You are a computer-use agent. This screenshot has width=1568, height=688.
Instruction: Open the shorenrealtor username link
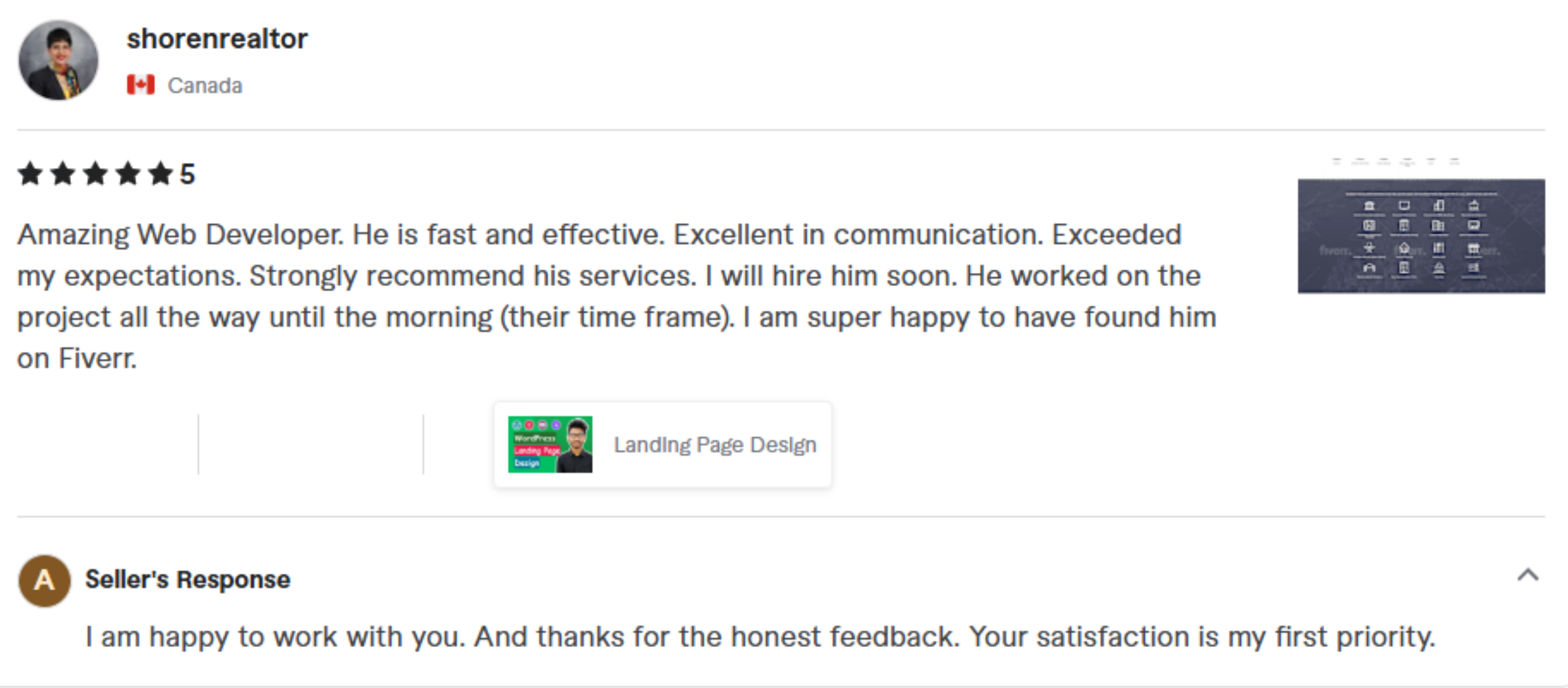click(x=217, y=39)
